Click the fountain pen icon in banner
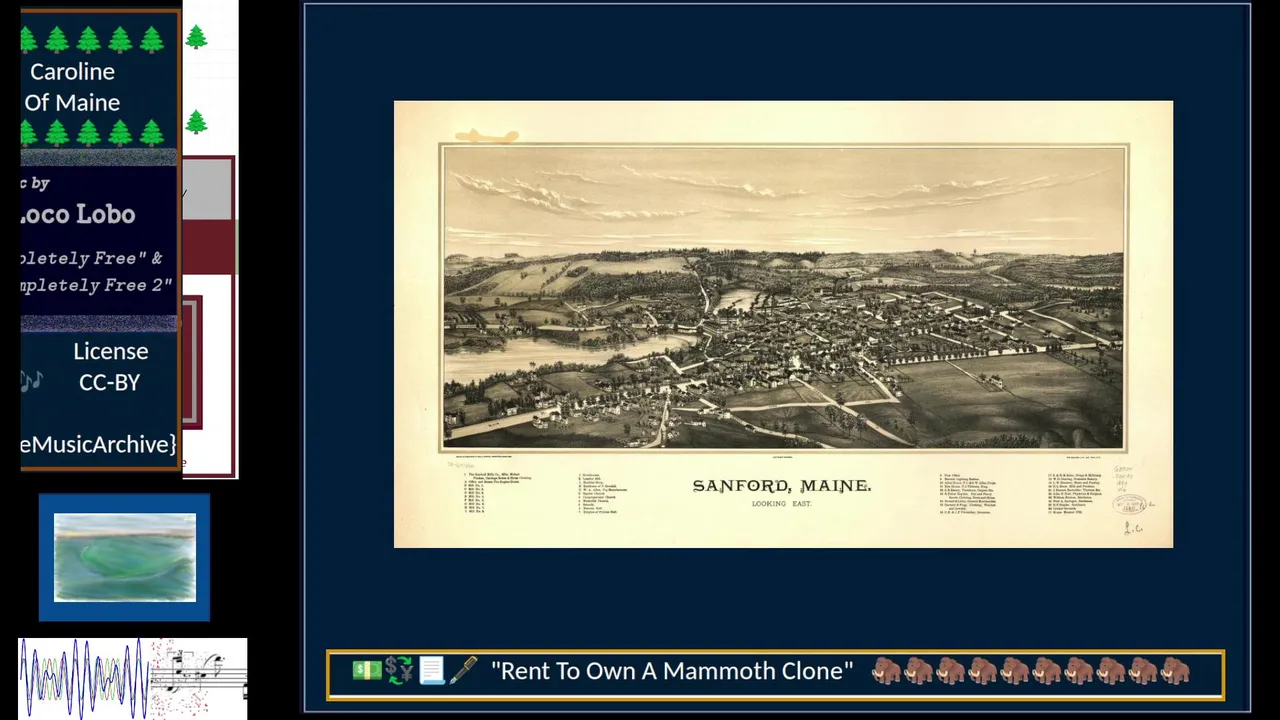Screen dimensions: 1280x720 [x=463, y=671]
